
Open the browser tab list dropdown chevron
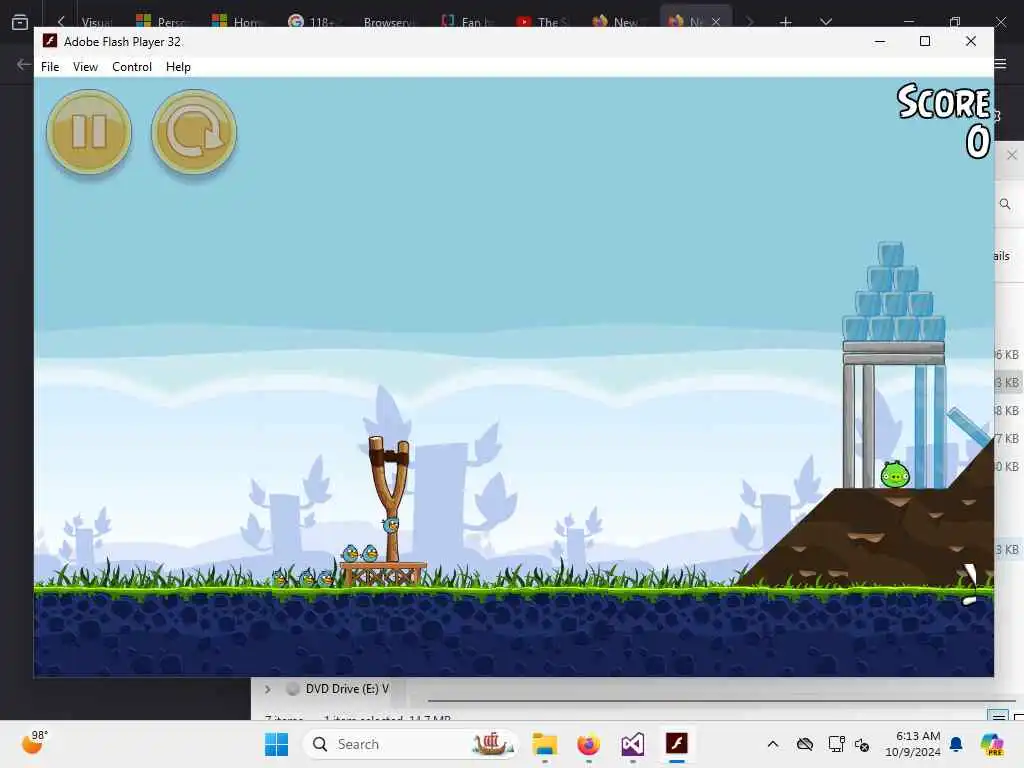(x=826, y=22)
